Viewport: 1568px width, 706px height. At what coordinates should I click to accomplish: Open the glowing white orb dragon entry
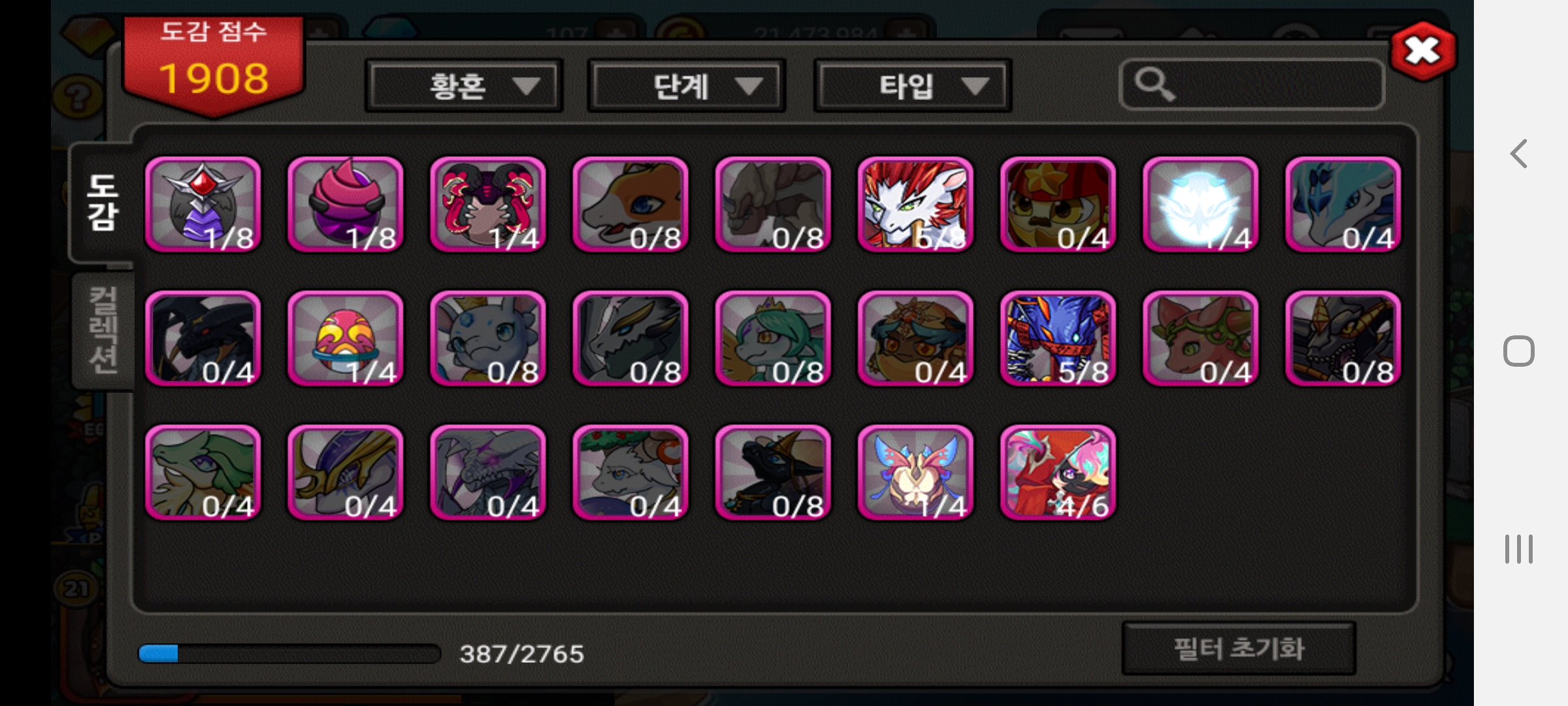point(1200,205)
